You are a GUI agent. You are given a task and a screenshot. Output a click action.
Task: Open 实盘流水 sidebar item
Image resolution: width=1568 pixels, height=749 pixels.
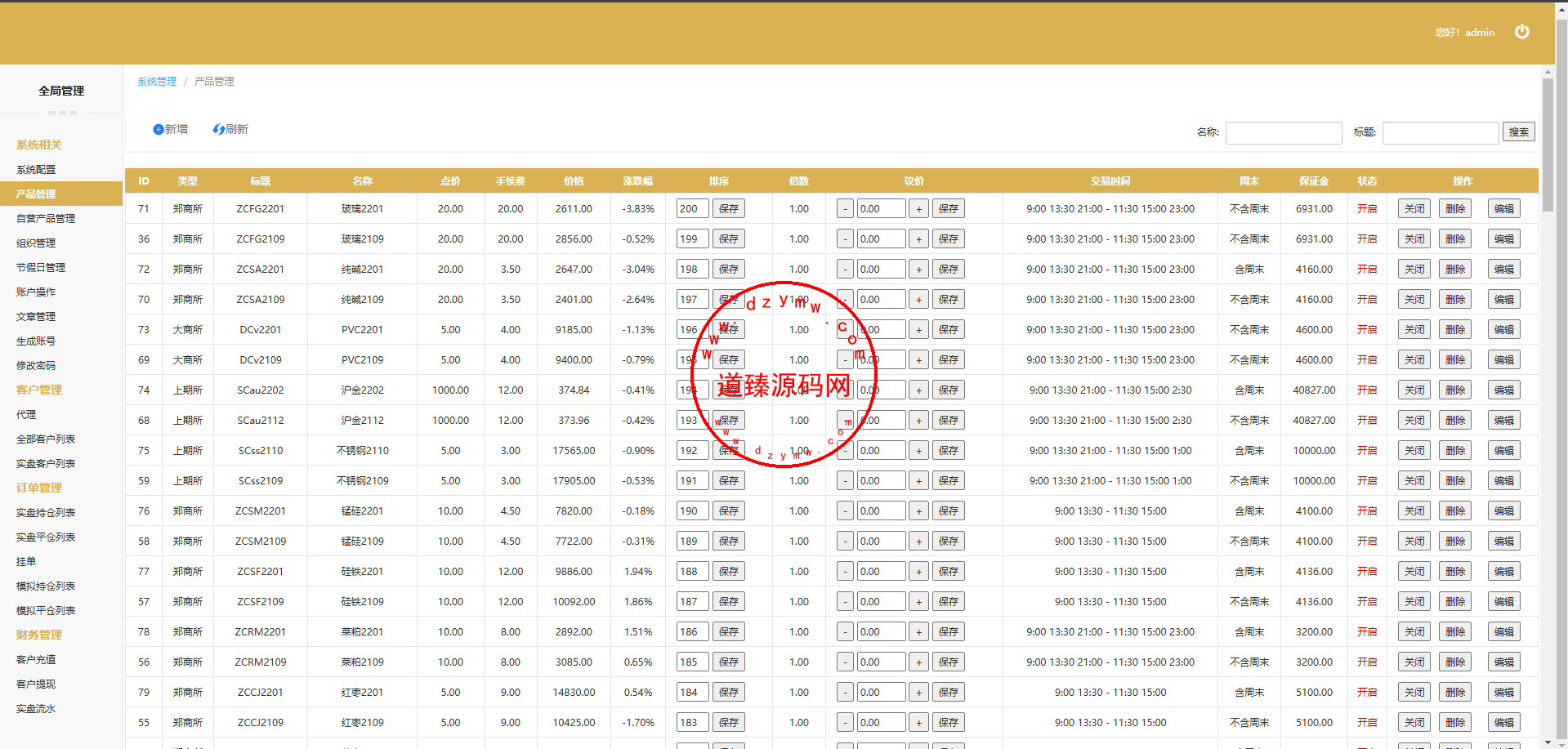point(36,709)
